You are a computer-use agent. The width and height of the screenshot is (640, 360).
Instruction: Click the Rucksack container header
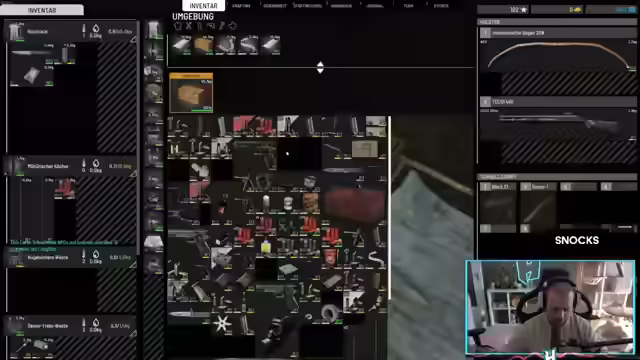pos(70,31)
